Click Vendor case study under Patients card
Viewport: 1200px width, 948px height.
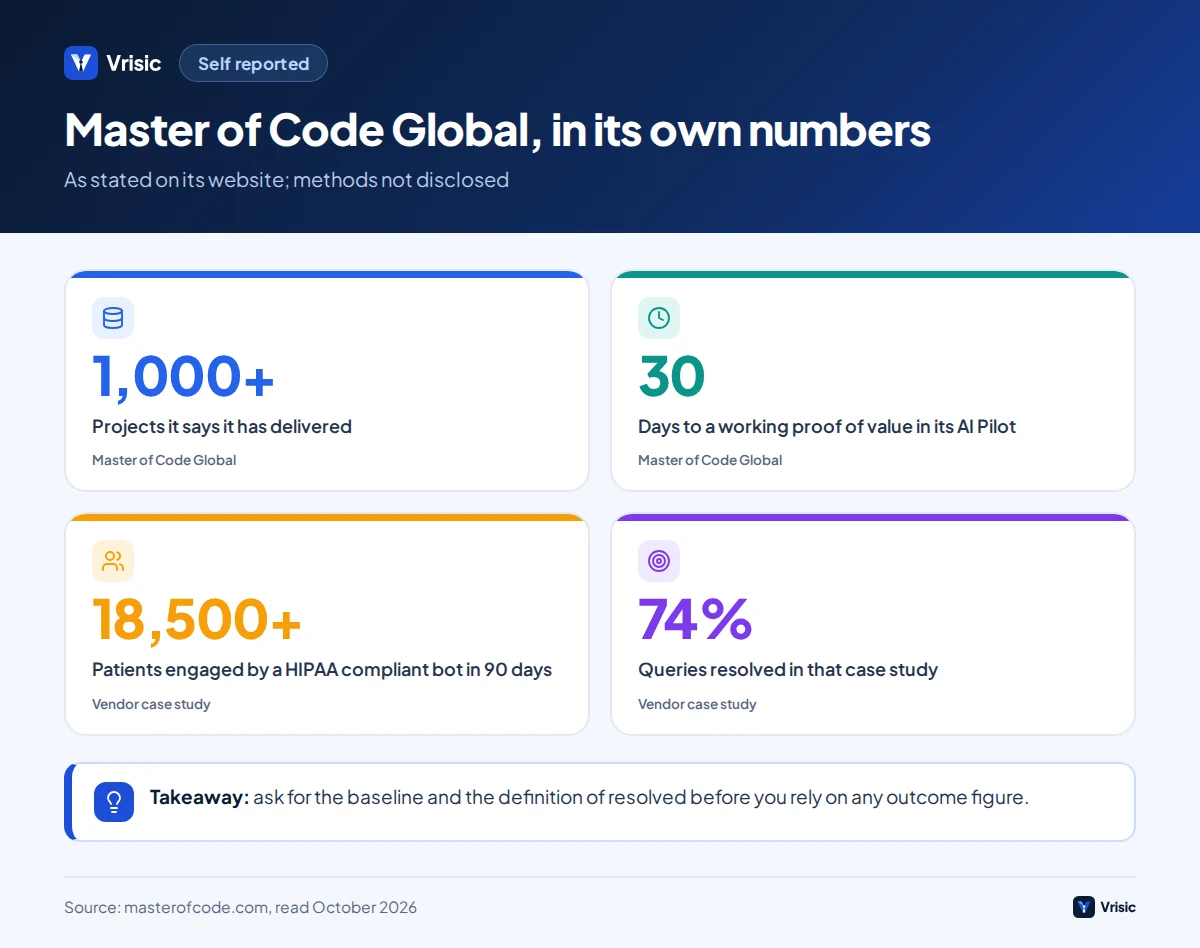[x=151, y=704]
